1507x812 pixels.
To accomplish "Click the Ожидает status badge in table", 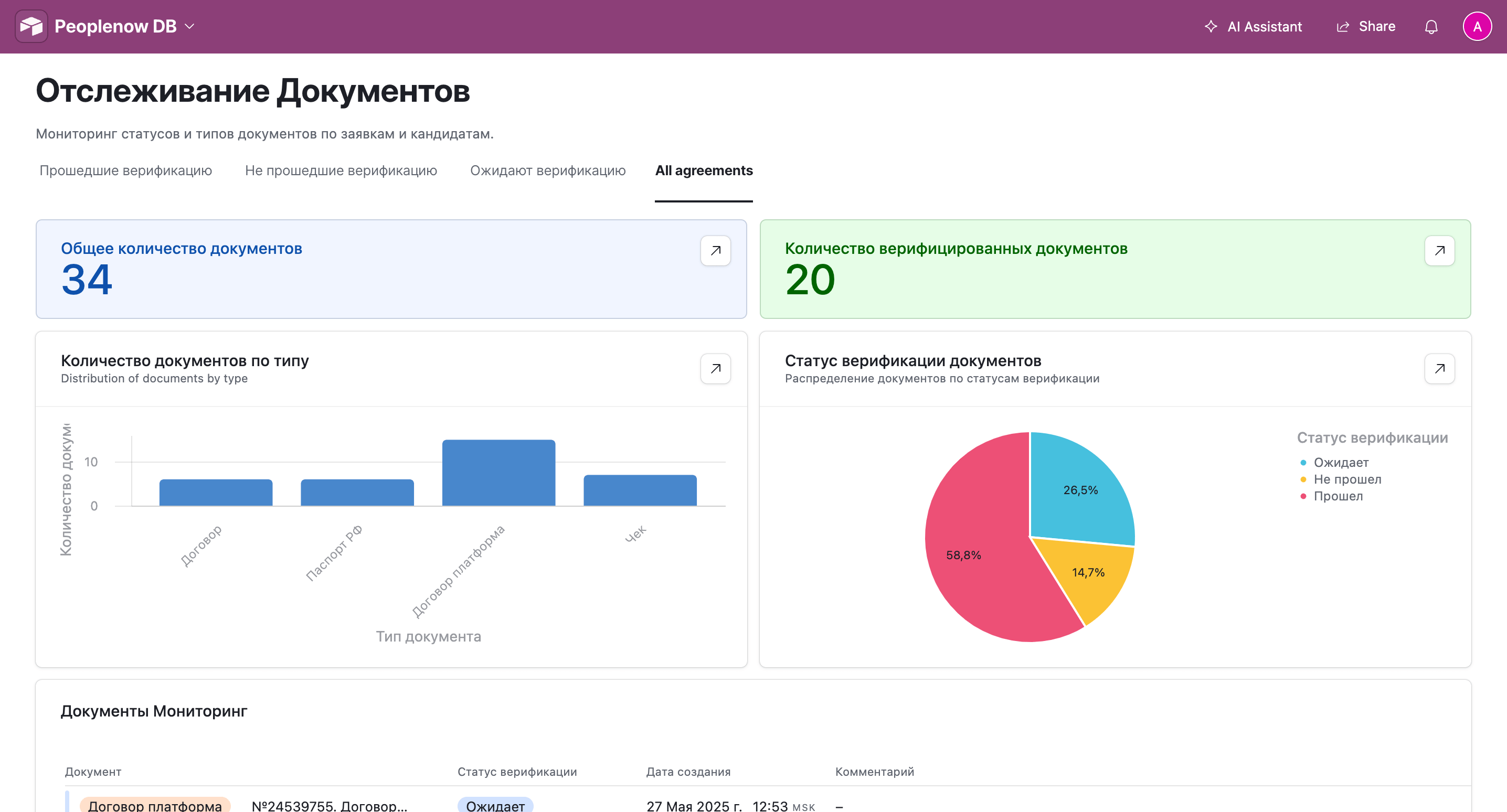I will point(495,805).
